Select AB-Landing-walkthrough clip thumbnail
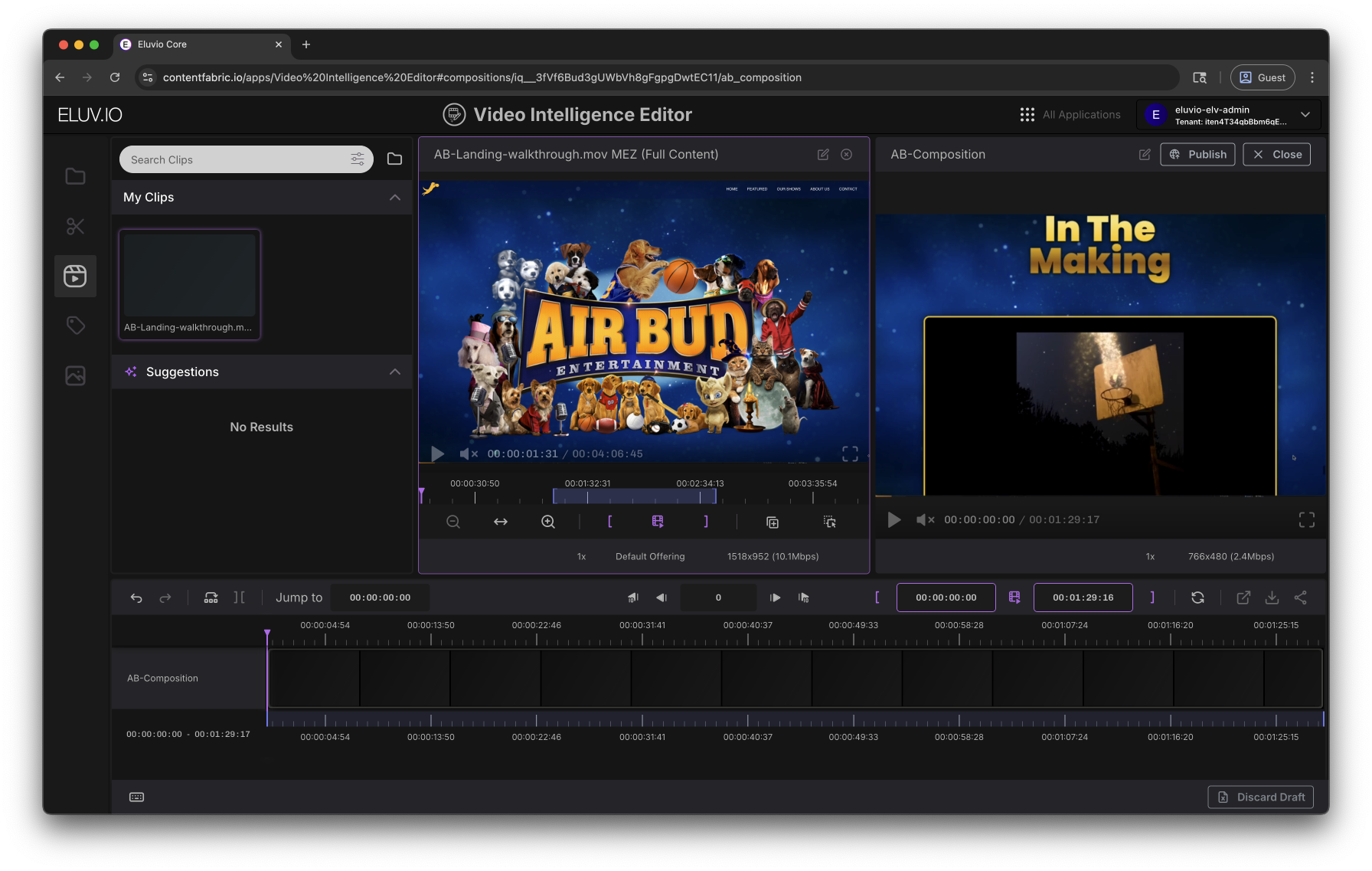 190,284
